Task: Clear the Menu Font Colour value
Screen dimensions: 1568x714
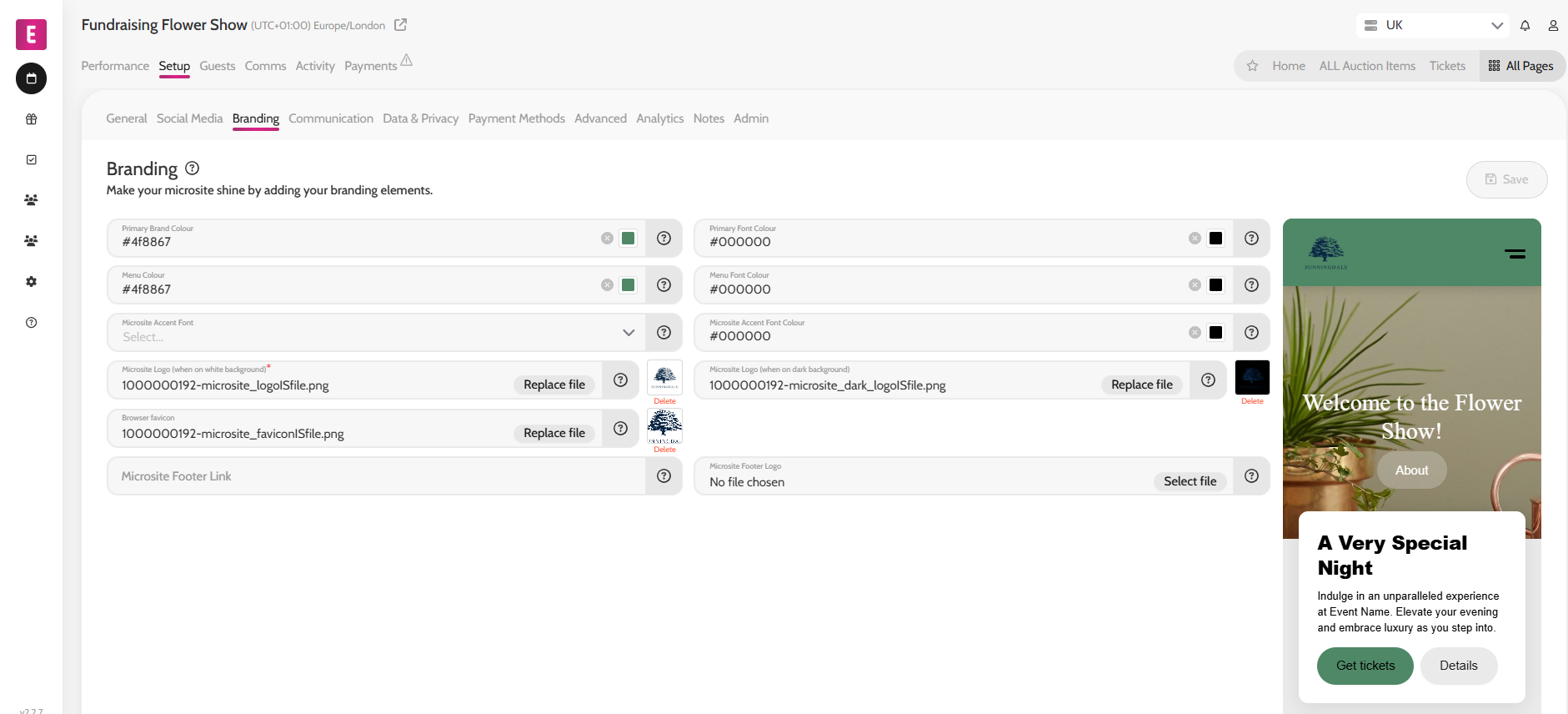Action: coord(1195,285)
